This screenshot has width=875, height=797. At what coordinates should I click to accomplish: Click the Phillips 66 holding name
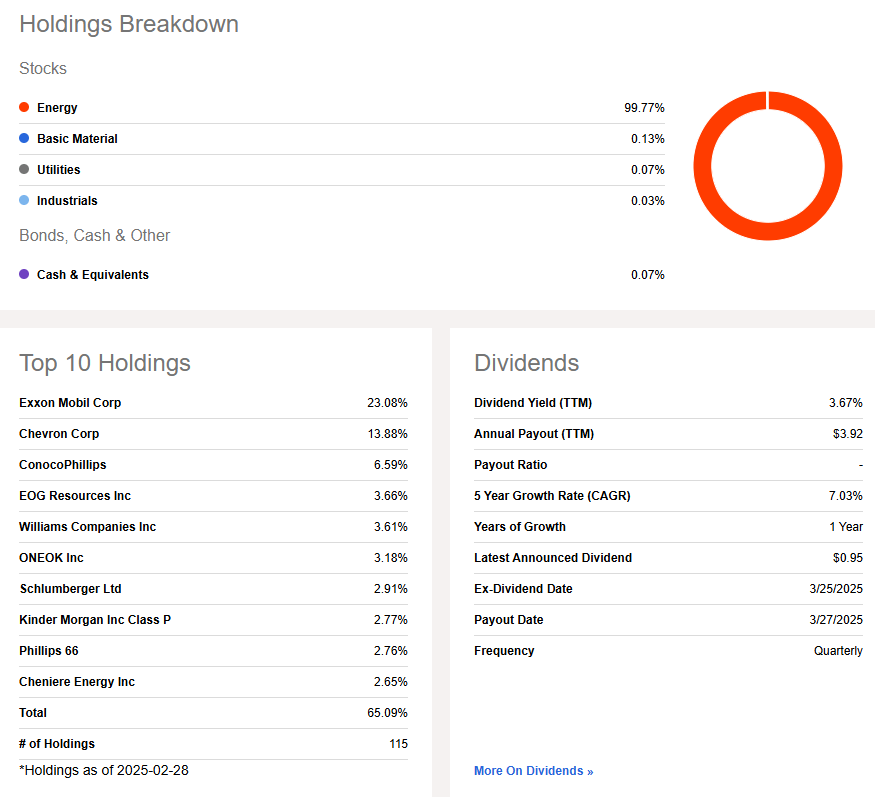pyautogui.click(x=48, y=651)
